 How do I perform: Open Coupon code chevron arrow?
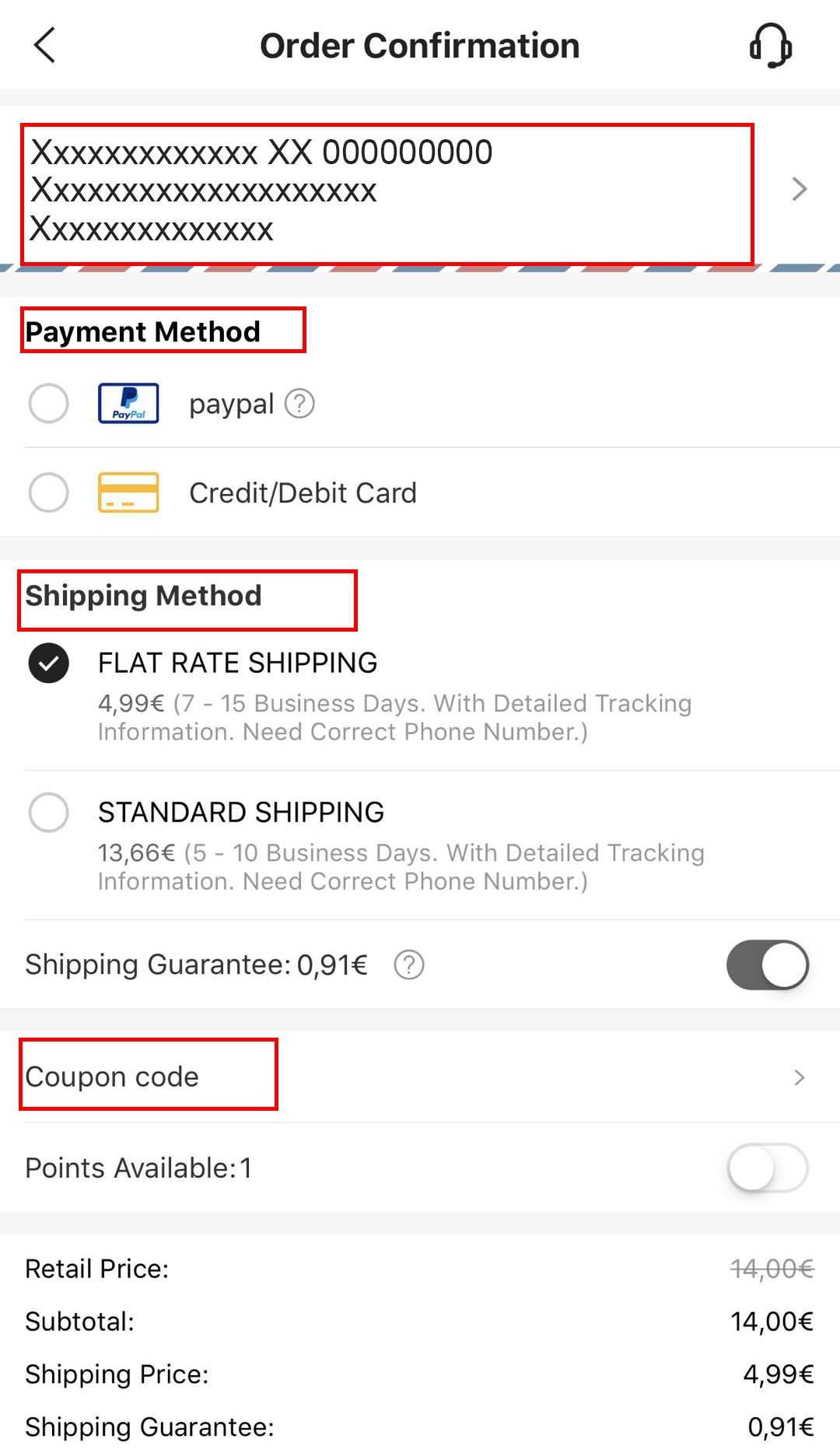[x=799, y=1077]
